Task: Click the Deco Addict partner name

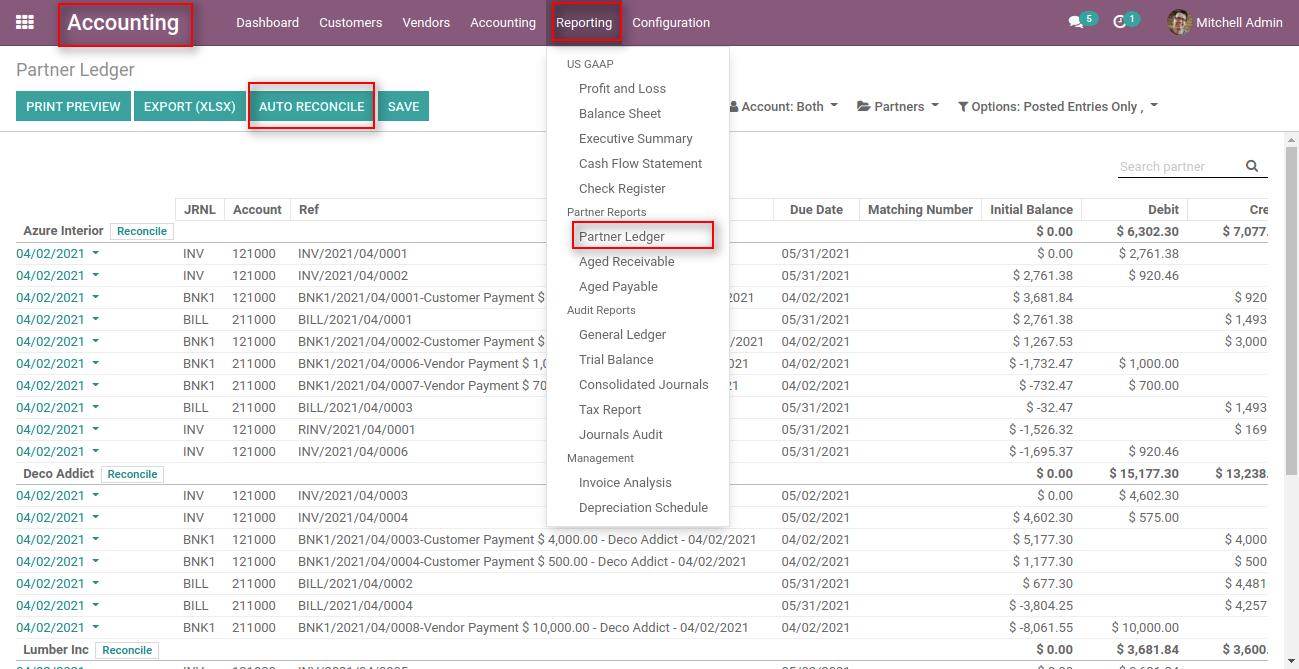Action: pyautogui.click(x=58, y=474)
